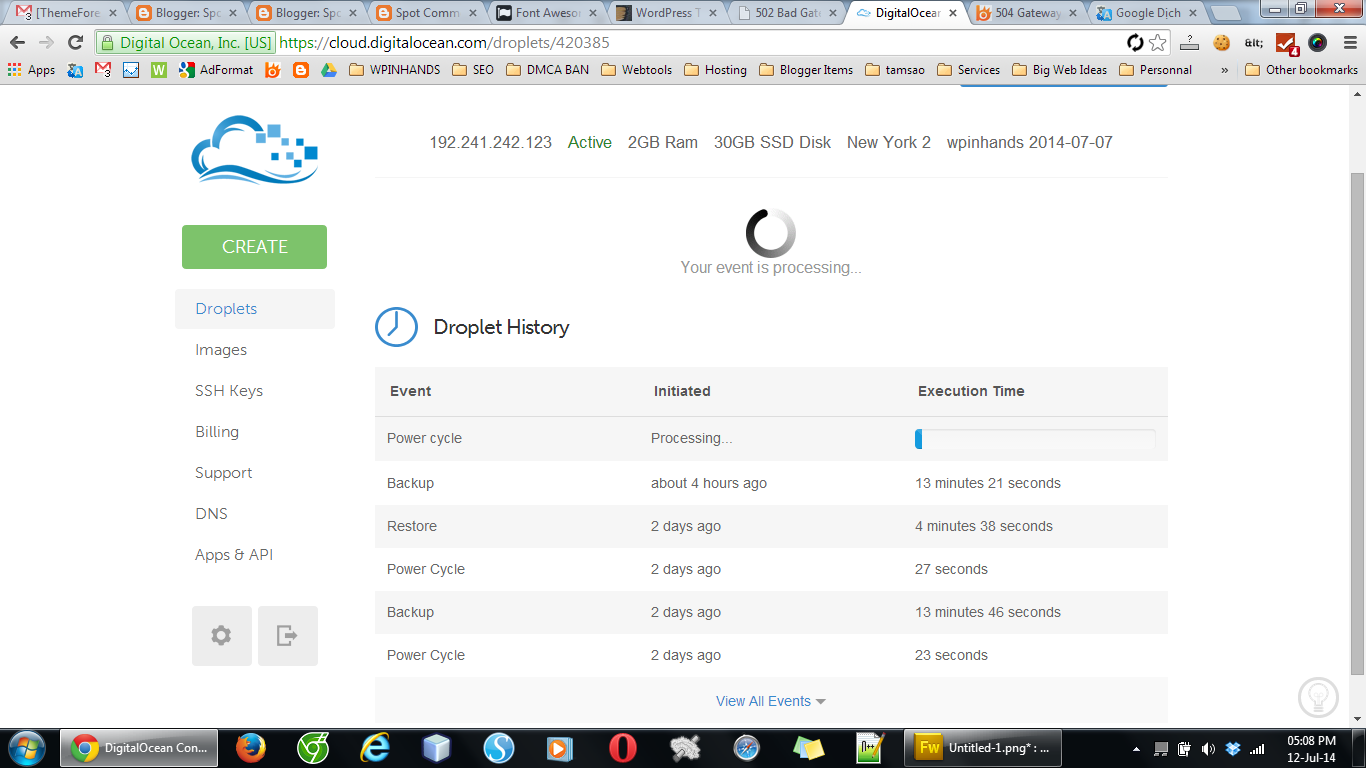Click browser back arrow
The width and height of the screenshot is (1366, 768).
click(18, 43)
